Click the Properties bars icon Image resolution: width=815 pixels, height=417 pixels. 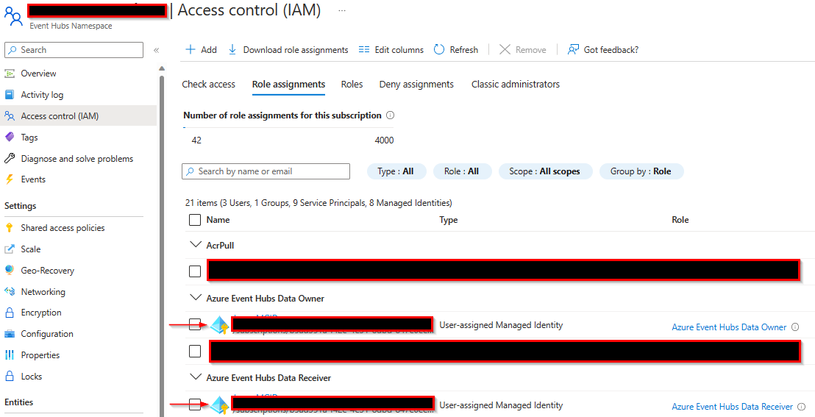coord(9,355)
